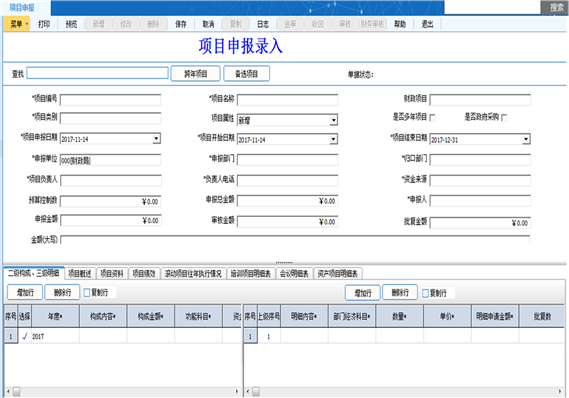
Task: Click 取消 in the toolbar
Action: (208, 24)
